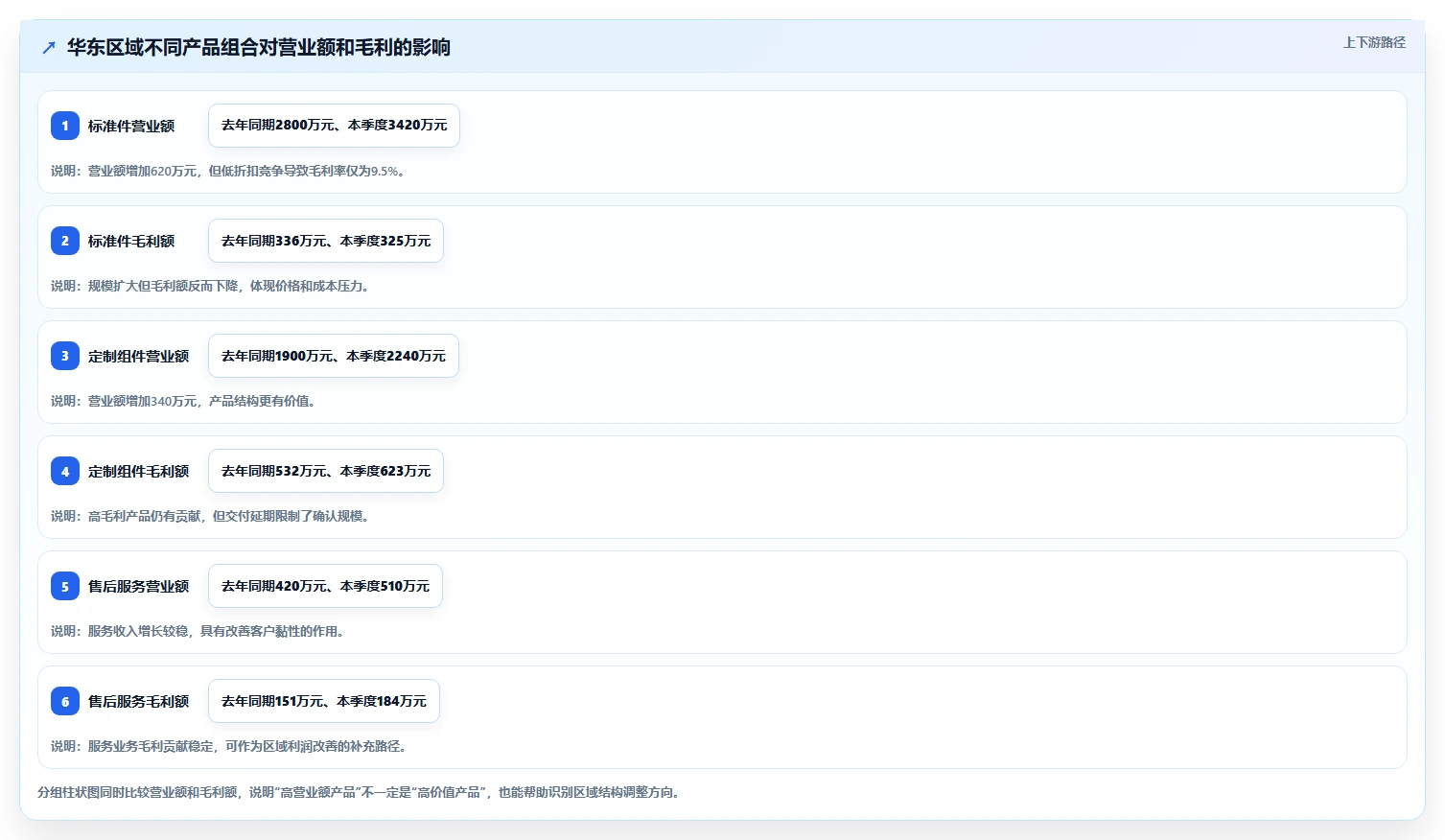Click the note 服务业务毛利贡献稳定
This screenshot has height=840, width=1445.
[229, 746]
